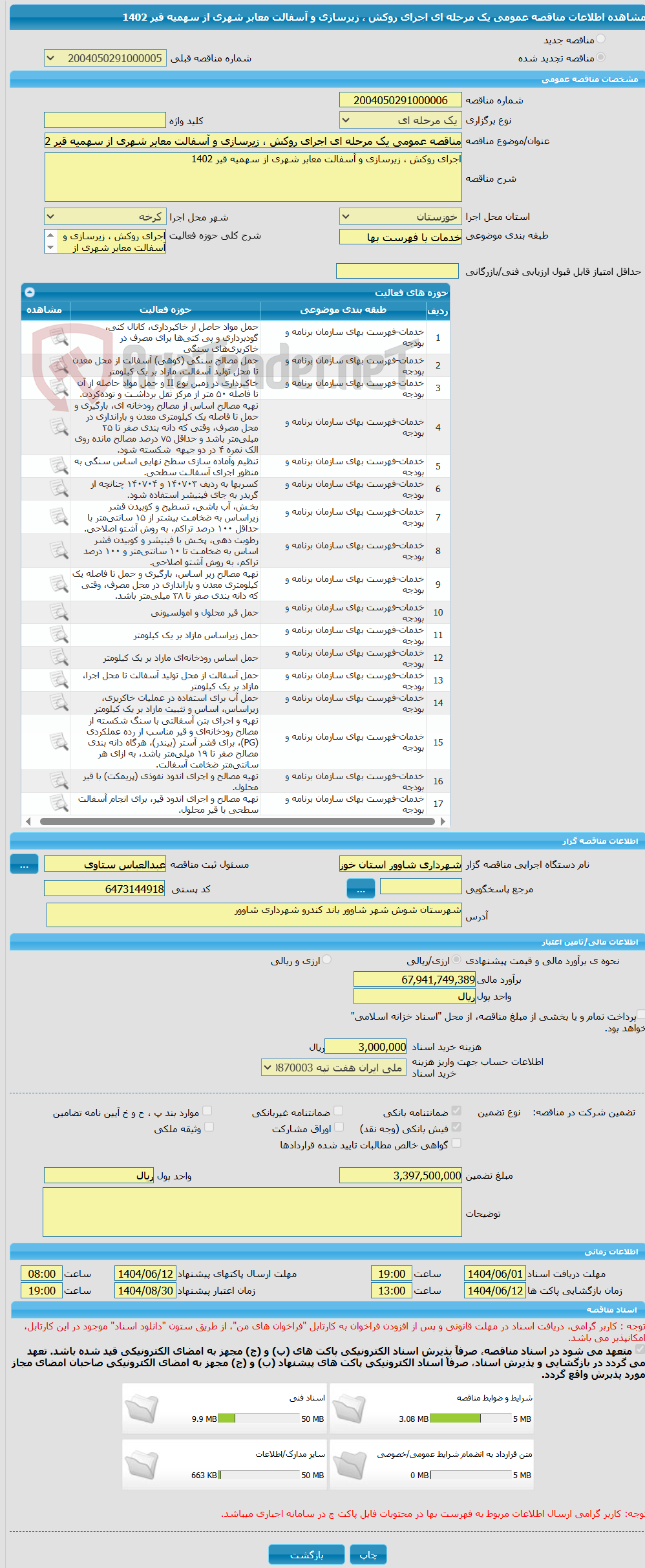Step down the شرح کلی حوزه فعالیت list
Image resolution: width=645 pixels, height=1568 pixels.
pyautogui.click(x=50, y=248)
